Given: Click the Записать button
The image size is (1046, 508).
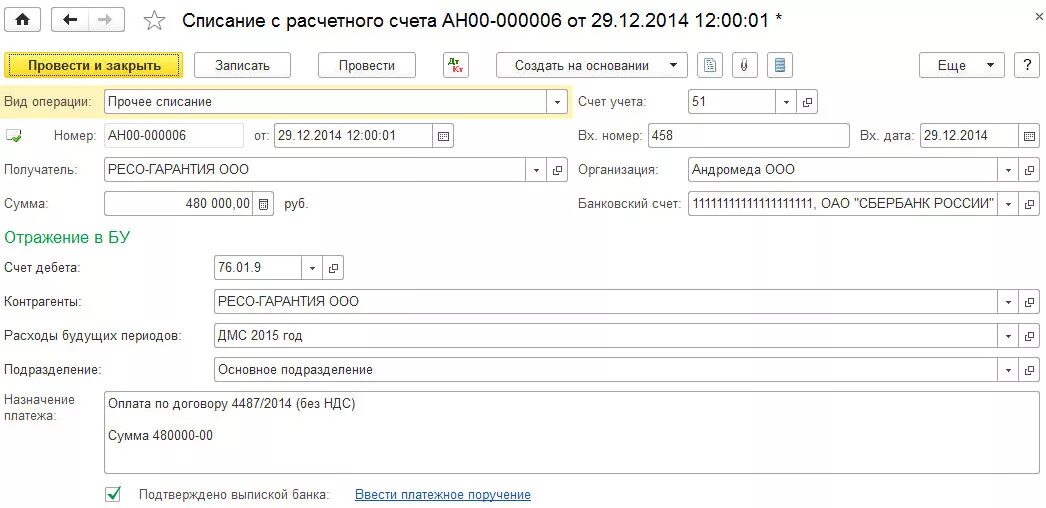Looking at the screenshot, I should coord(242,65).
